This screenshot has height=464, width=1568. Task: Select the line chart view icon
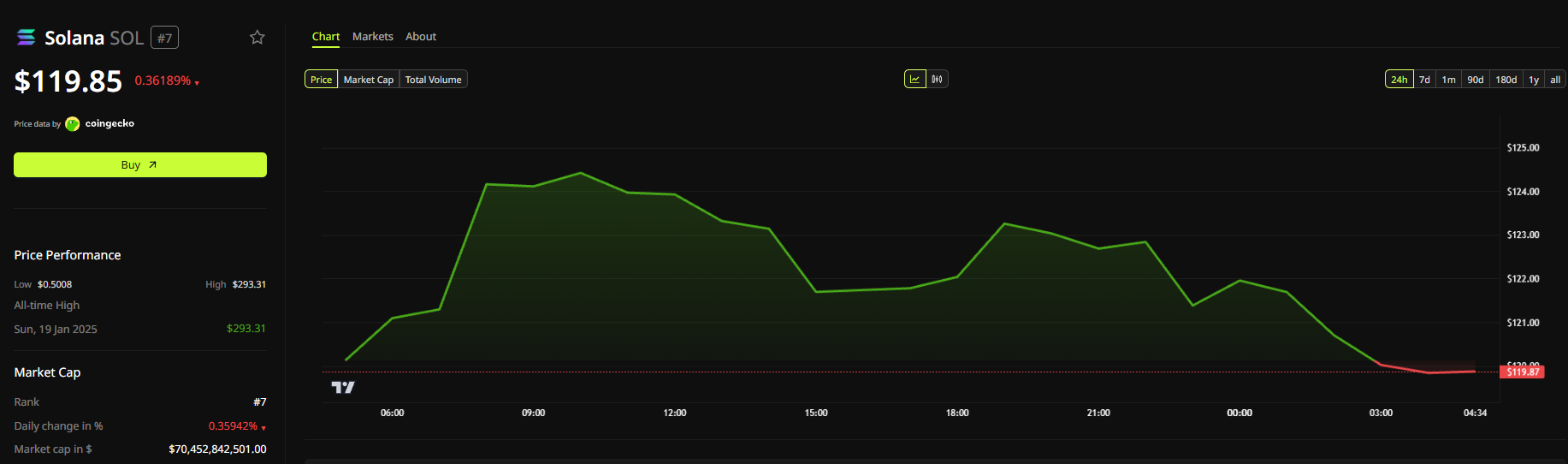click(915, 79)
